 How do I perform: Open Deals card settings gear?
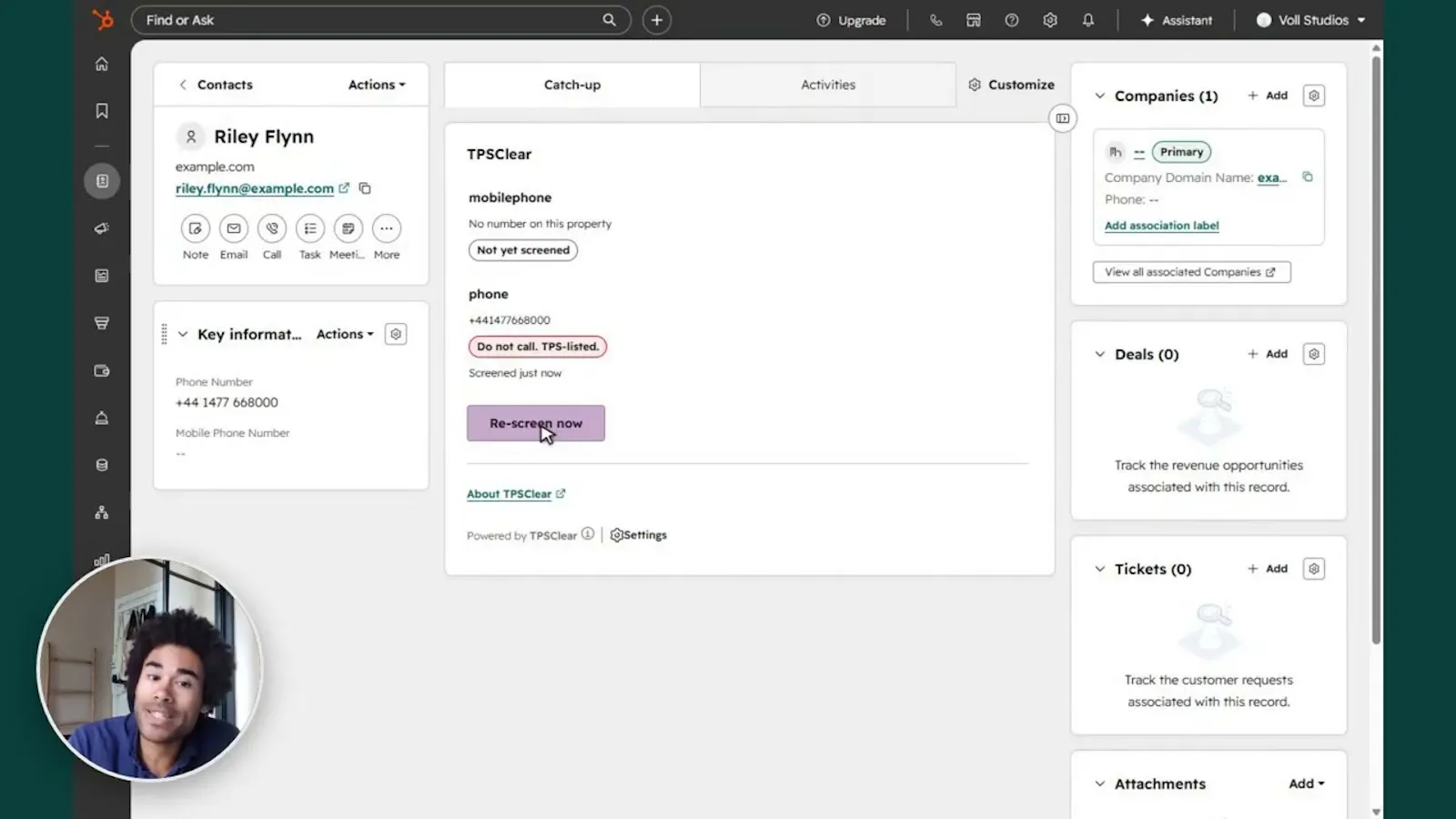tap(1314, 354)
